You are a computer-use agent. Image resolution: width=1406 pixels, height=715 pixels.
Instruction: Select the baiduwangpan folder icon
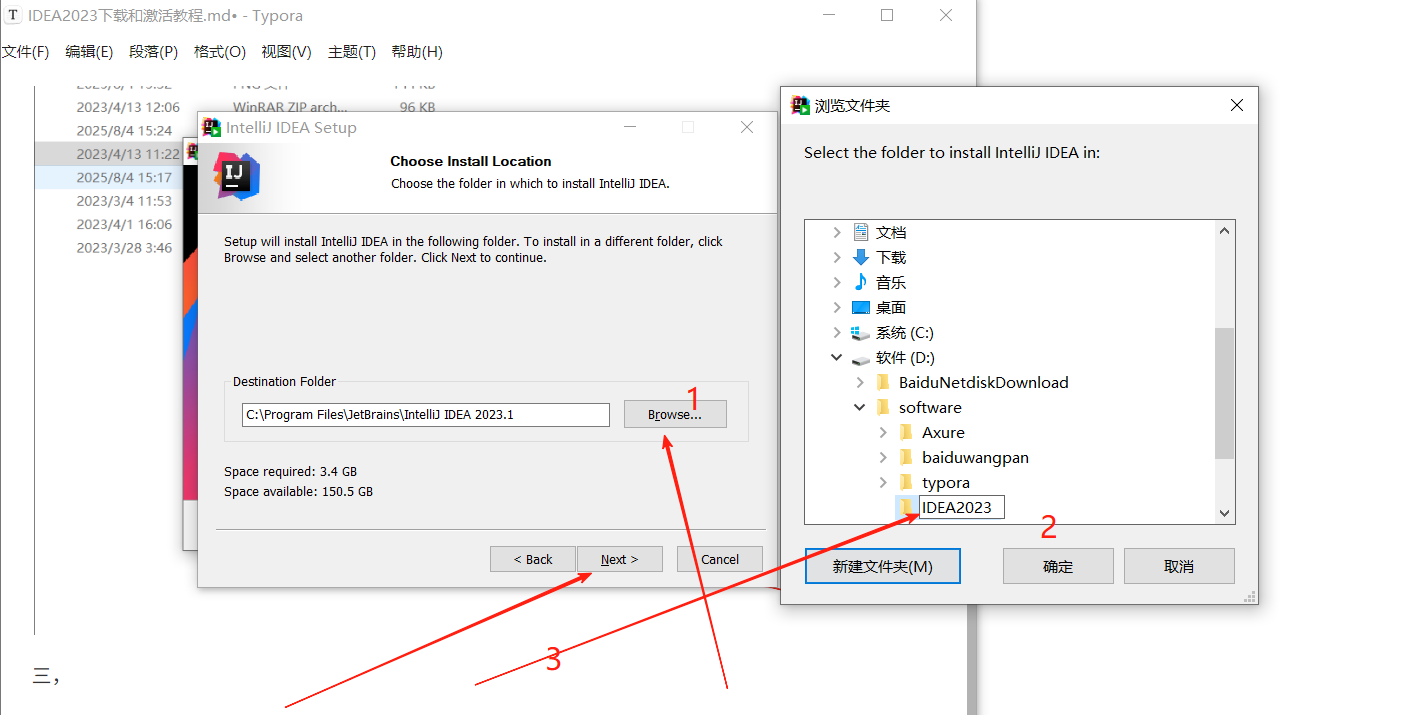[x=906, y=457]
